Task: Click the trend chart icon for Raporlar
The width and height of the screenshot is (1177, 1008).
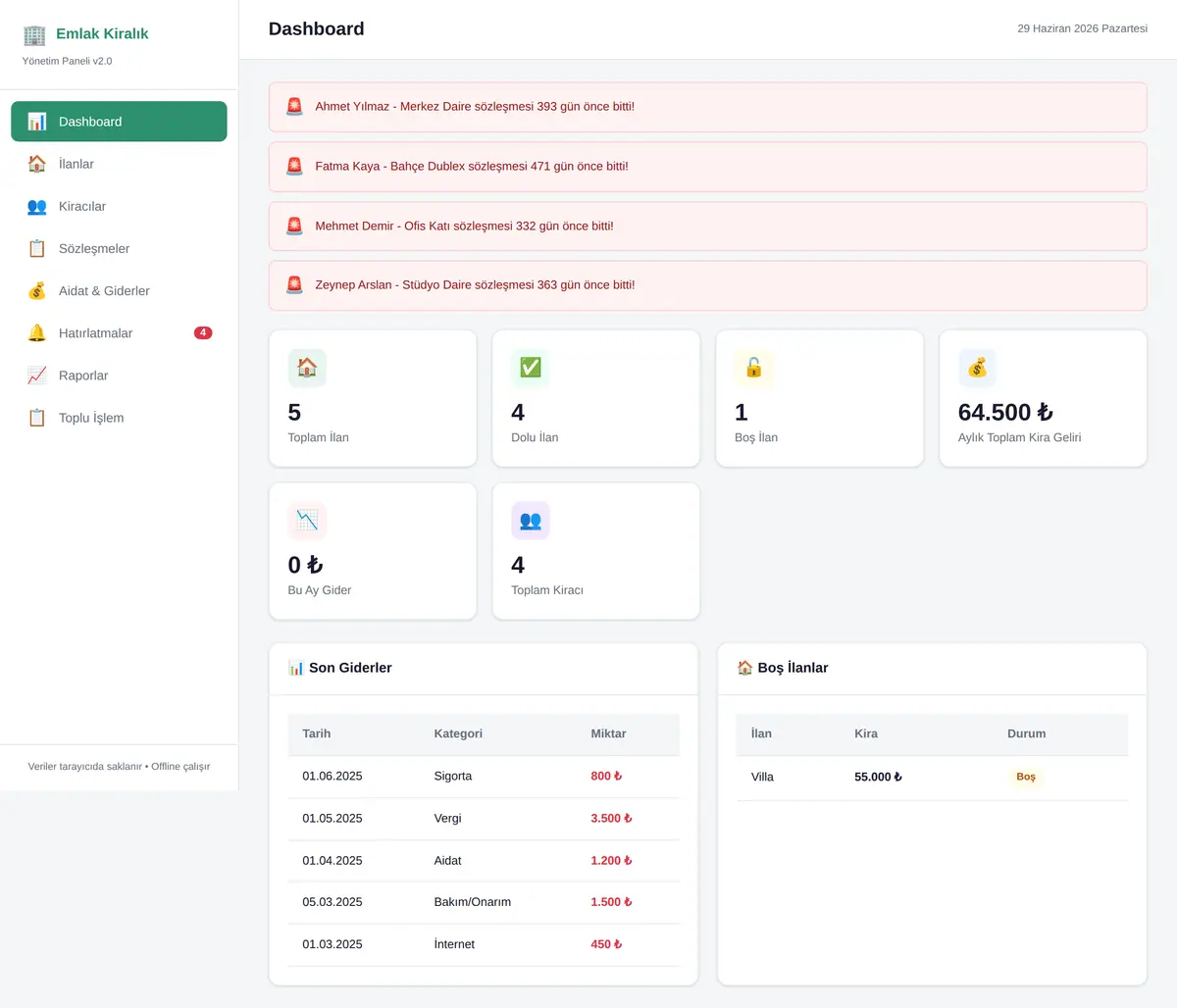Action: coord(37,376)
